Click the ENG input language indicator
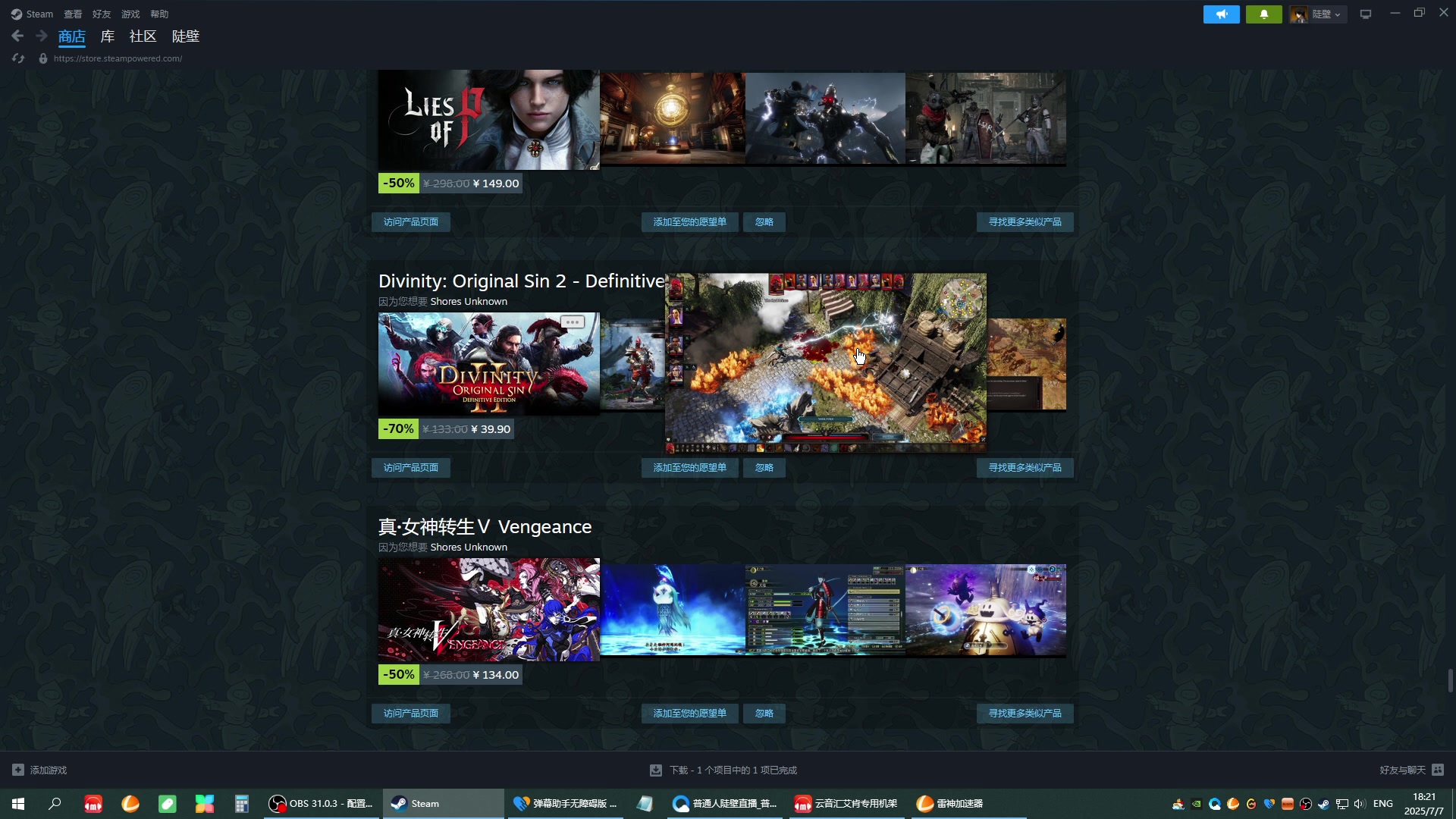The width and height of the screenshot is (1456, 819). tap(1383, 804)
